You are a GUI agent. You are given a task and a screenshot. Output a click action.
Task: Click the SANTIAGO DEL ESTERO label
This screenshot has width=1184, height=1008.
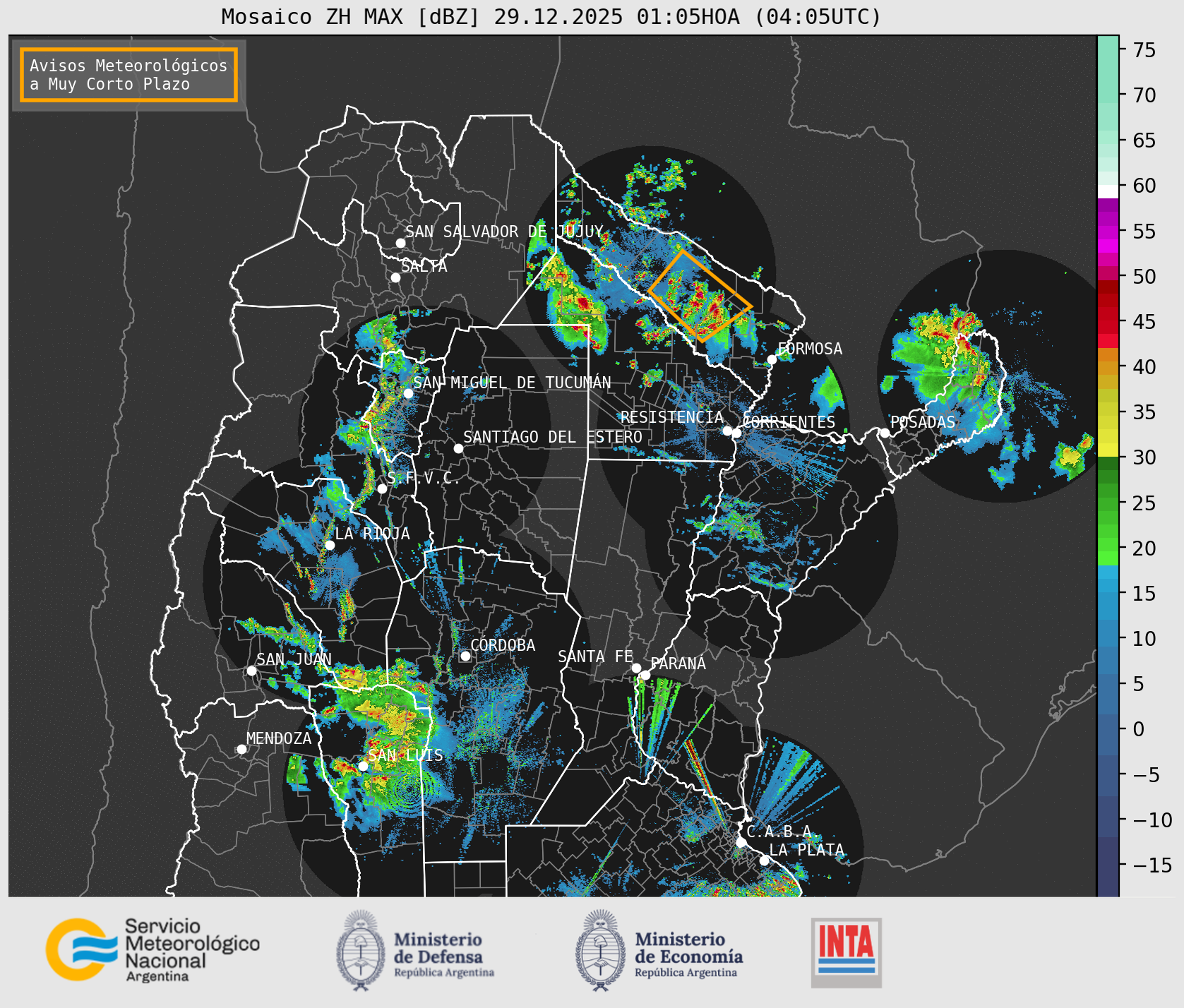pyautogui.click(x=553, y=437)
